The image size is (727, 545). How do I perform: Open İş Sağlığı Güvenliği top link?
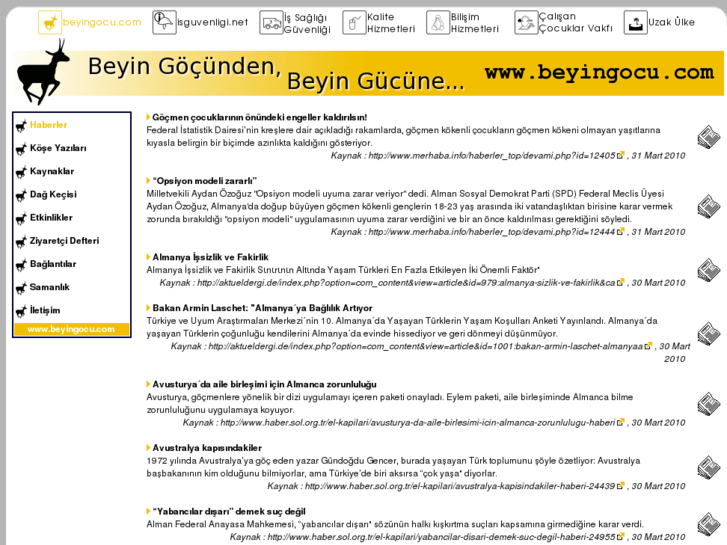coord(307,23)
